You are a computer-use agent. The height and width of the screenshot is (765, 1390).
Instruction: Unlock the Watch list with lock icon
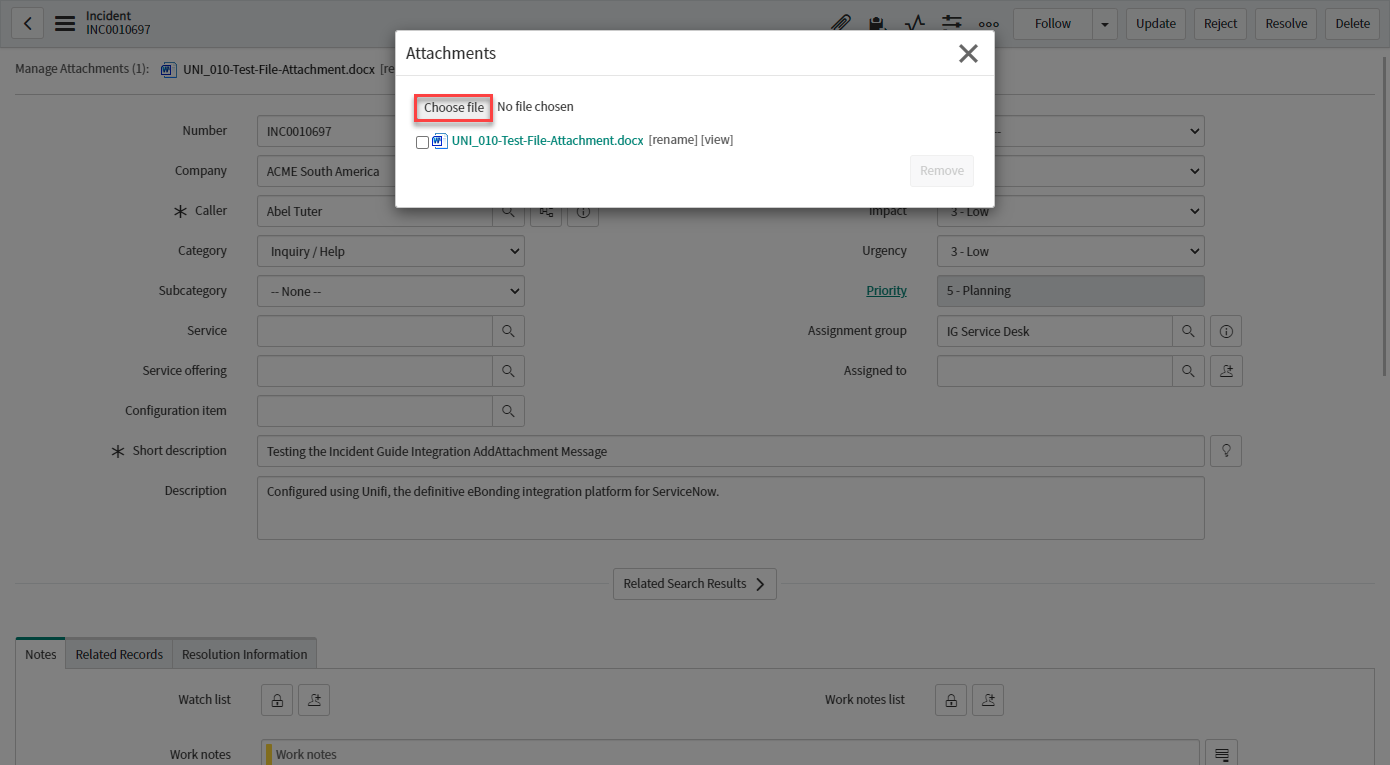tap(277, 700)
